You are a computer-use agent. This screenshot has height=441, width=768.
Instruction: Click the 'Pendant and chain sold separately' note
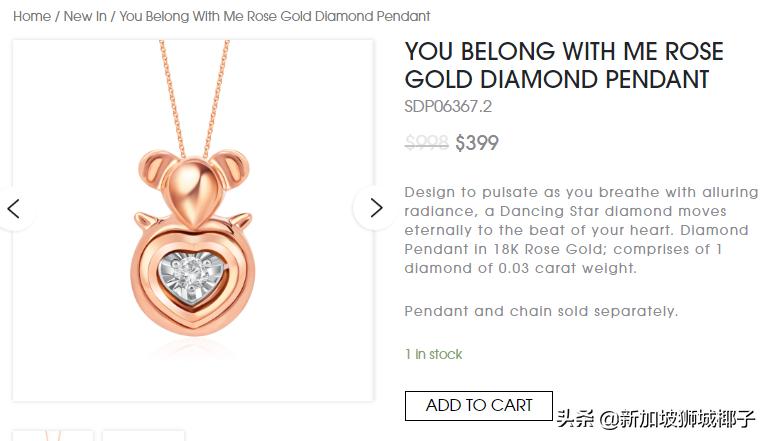(541, 311)
